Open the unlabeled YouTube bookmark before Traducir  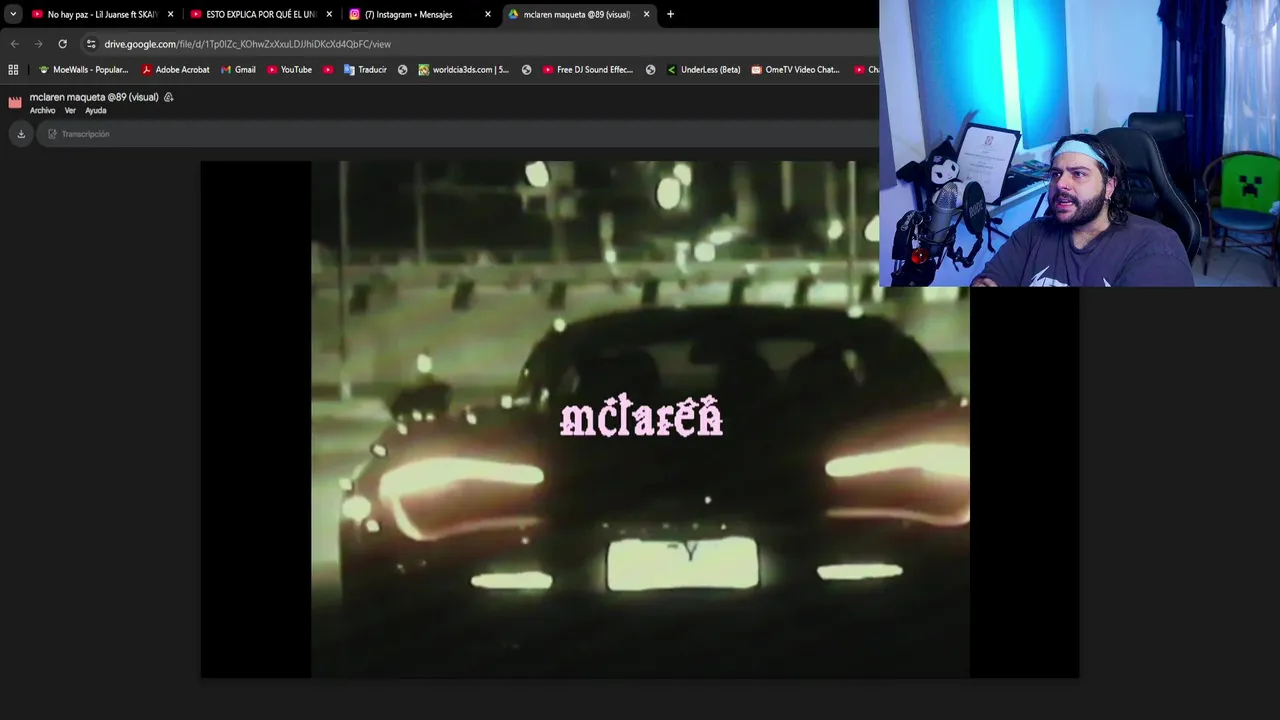[x=328, y=70]
